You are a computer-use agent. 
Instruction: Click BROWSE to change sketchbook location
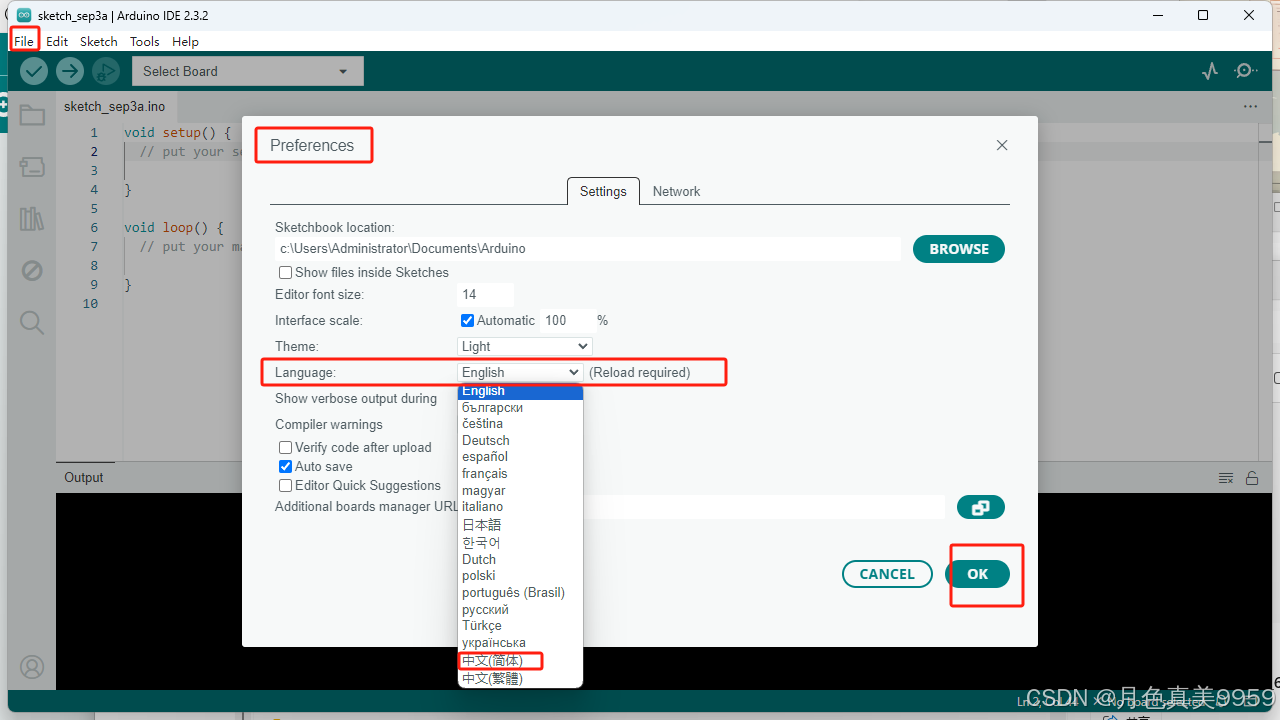957,248
